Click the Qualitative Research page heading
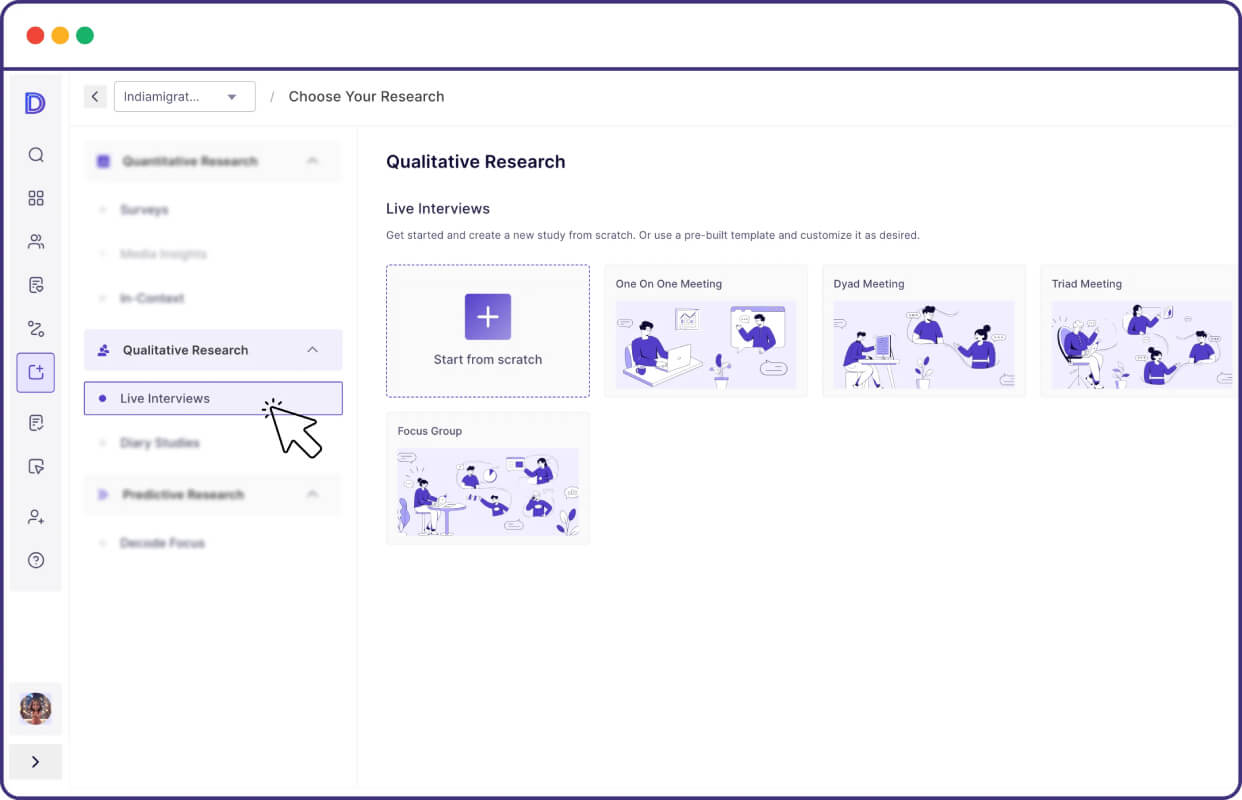The image size is (1242, 800). coord(476,162)
